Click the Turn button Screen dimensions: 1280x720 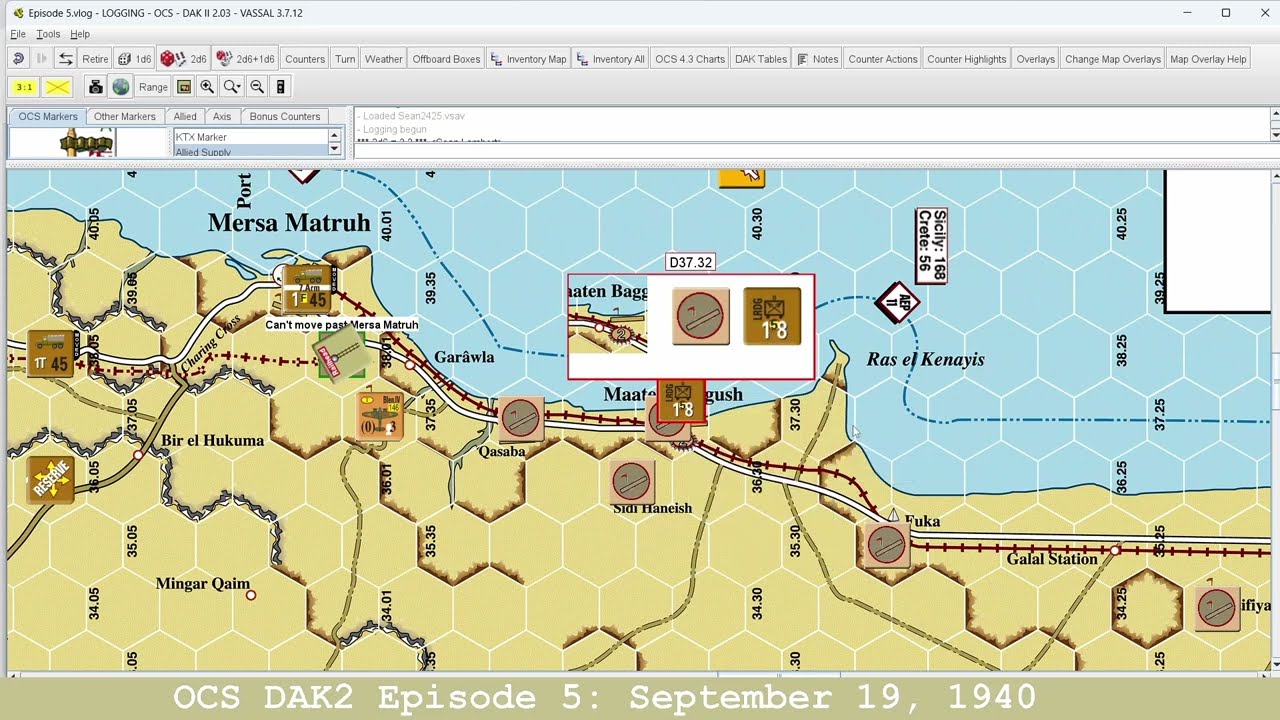(345, 59)
